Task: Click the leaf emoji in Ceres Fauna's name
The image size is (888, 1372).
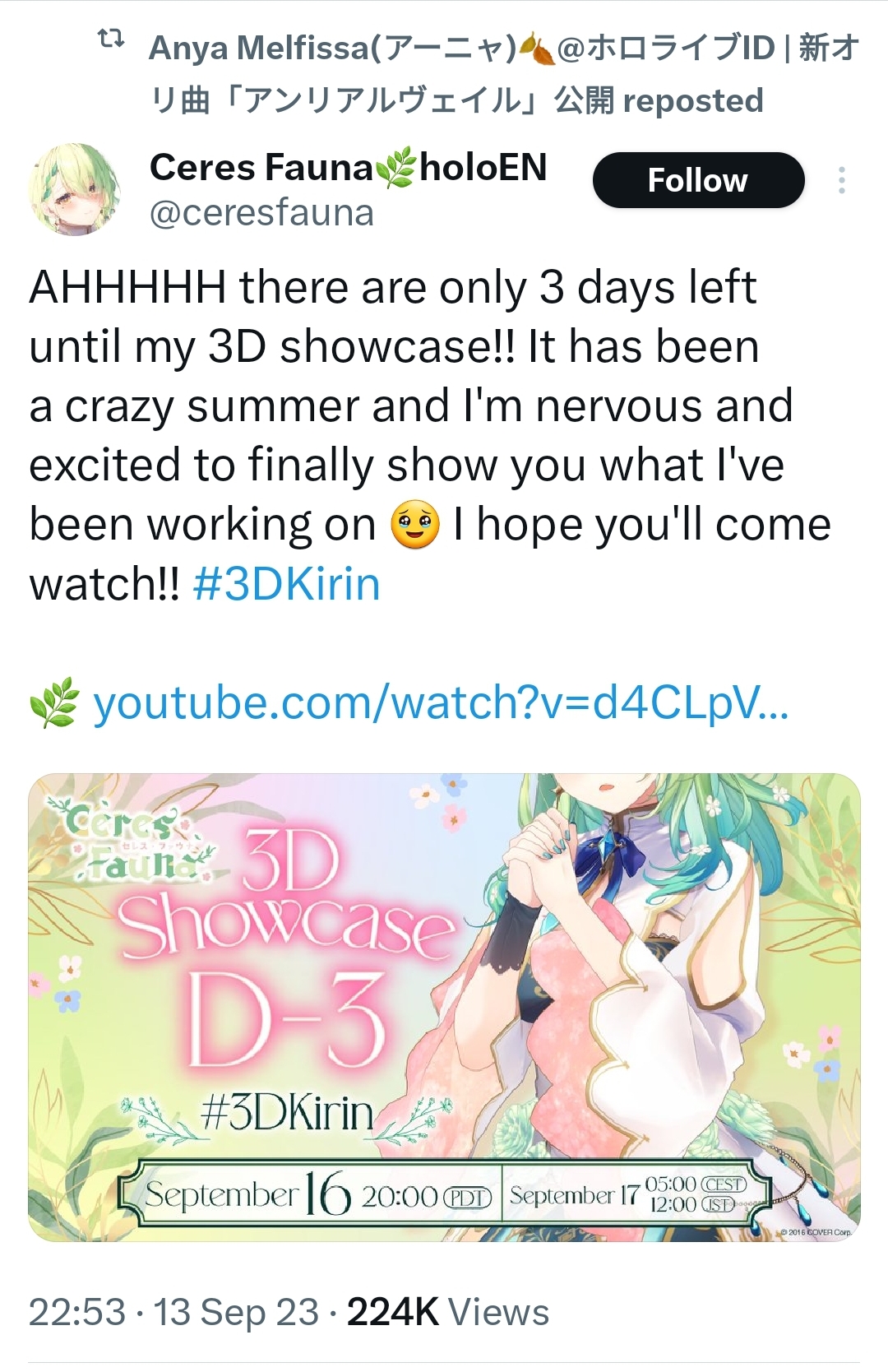Action: 395,169
